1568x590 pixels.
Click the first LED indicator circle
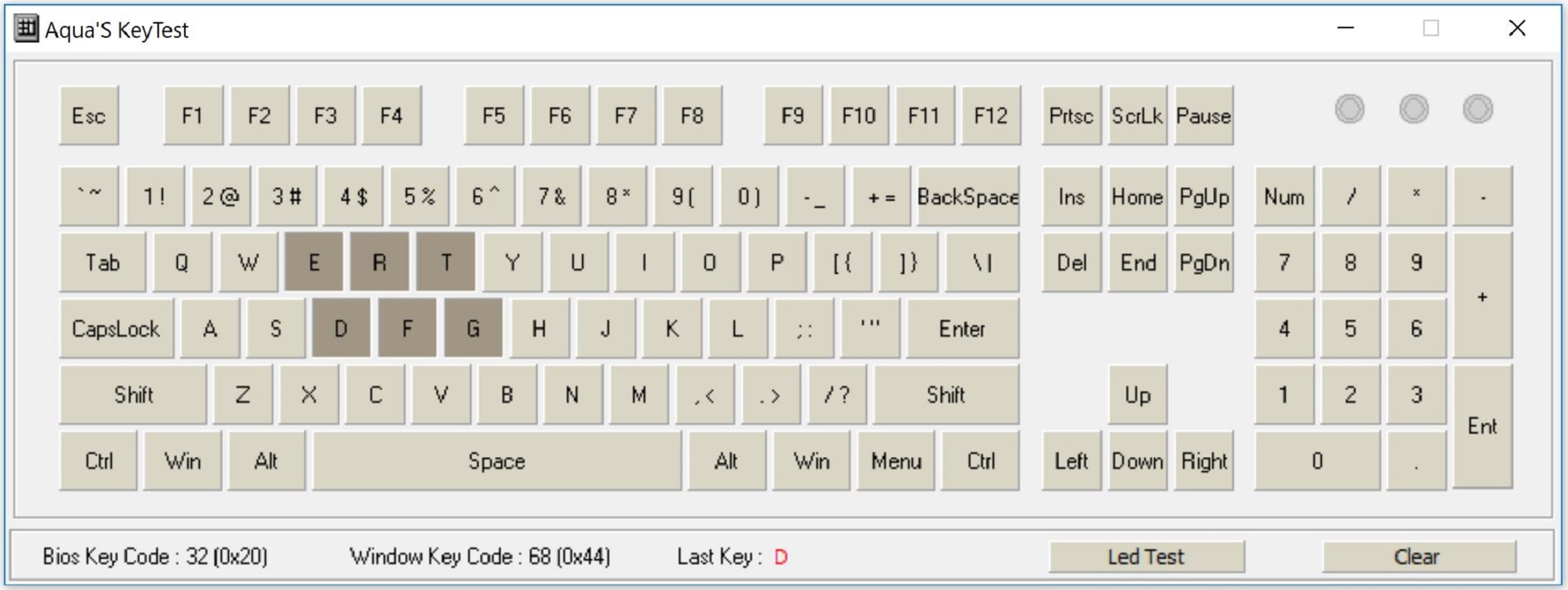point(1350,109)
